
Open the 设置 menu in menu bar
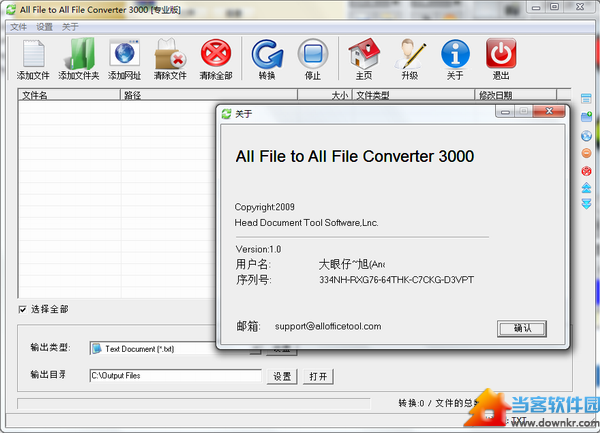pos(44,27)
